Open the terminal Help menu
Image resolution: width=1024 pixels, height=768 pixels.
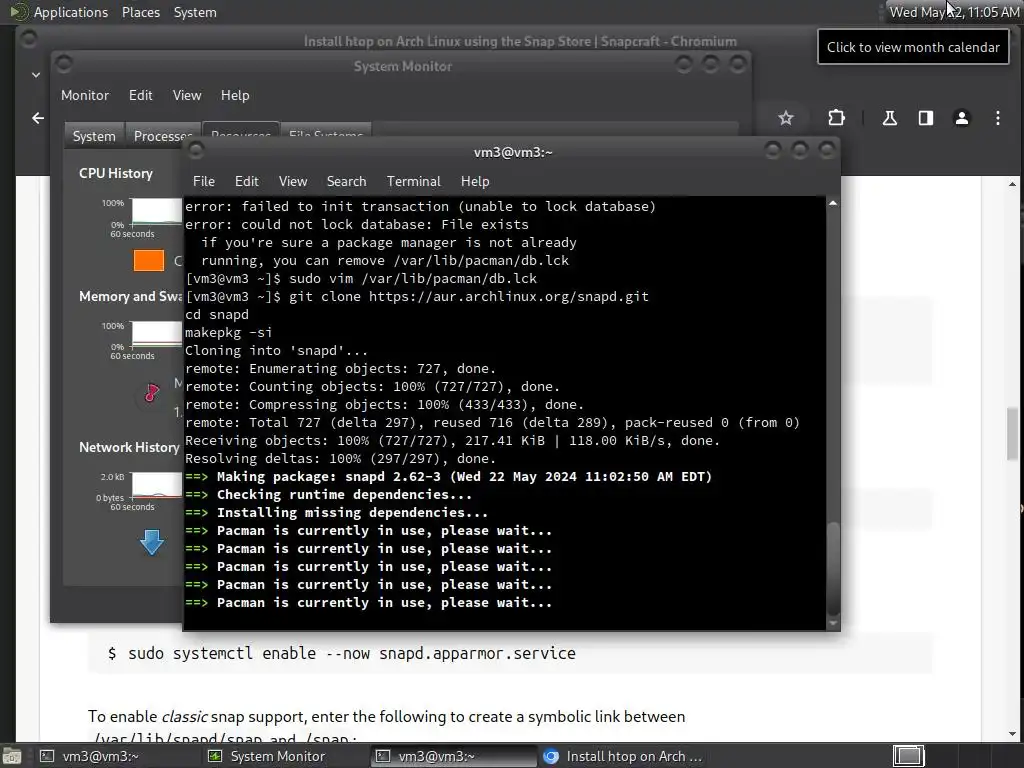pos(475,182)
